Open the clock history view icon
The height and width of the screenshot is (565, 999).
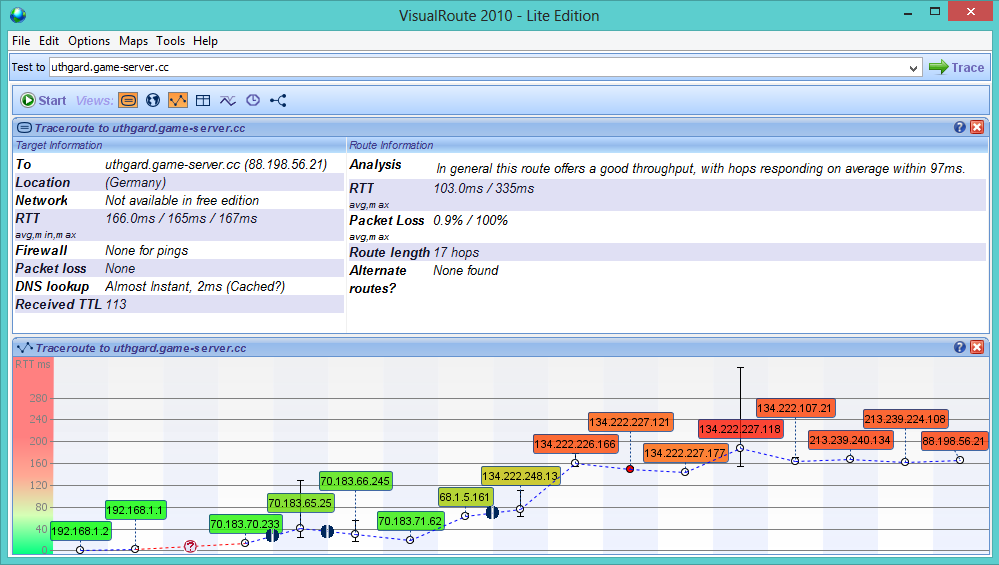tap(253, 100)
